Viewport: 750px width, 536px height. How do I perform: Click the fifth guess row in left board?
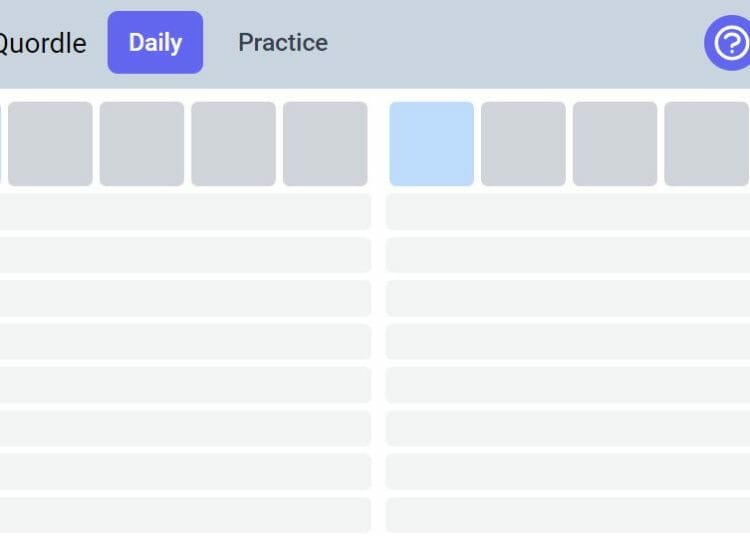click(186, 341)
